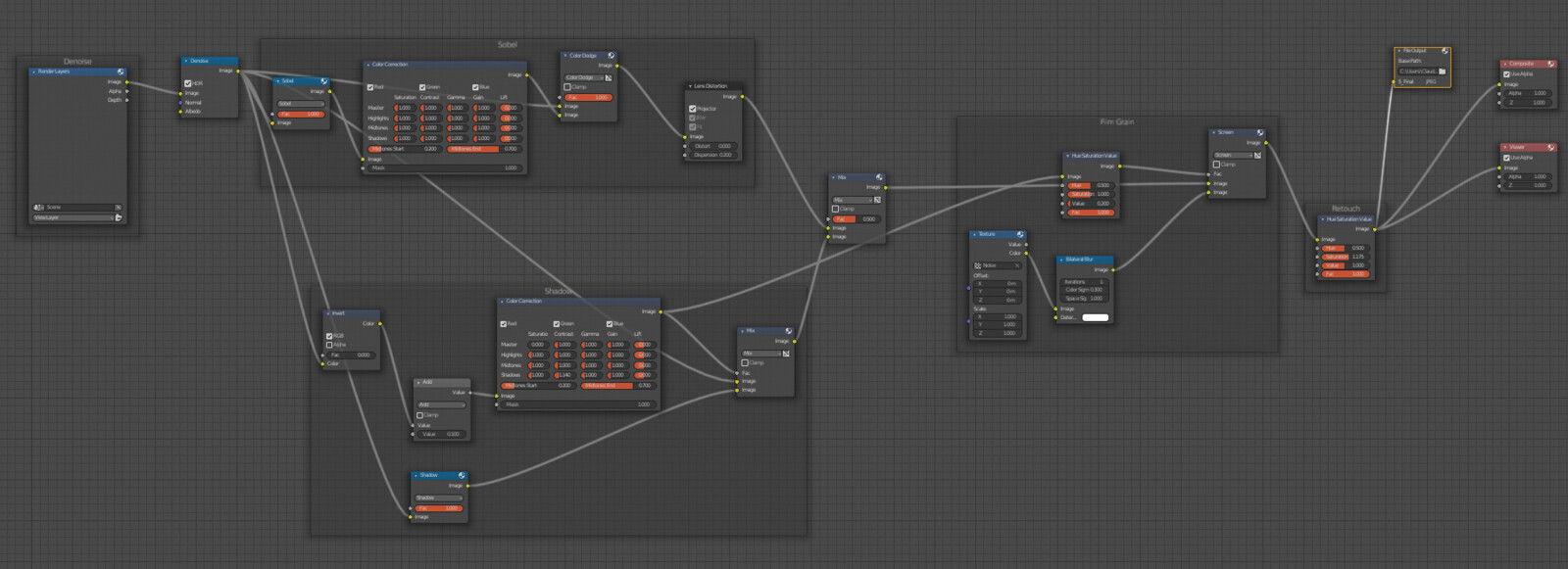The width and height of the screenshot is (1568, 569).
Task: Toggle preview icon on File Output node
Action: [x=1445, y=51]
